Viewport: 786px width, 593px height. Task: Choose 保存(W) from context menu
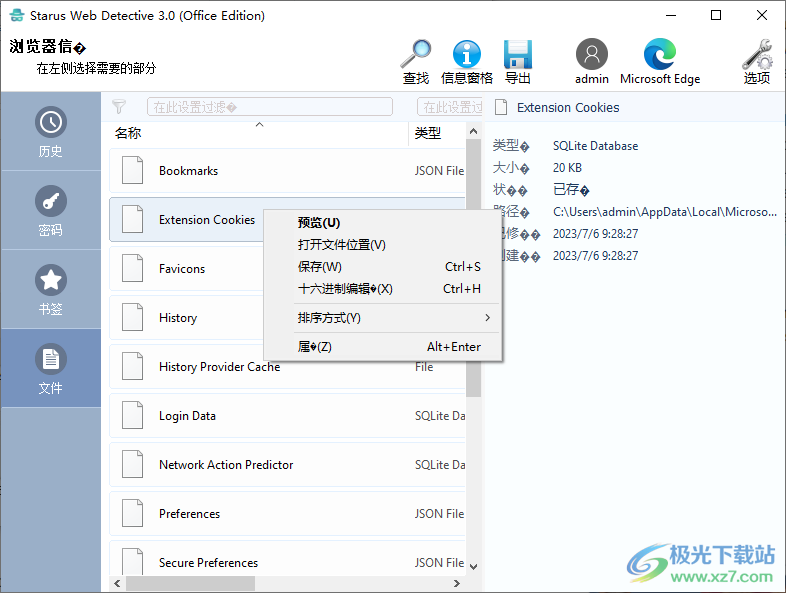[x=383, y=267]
